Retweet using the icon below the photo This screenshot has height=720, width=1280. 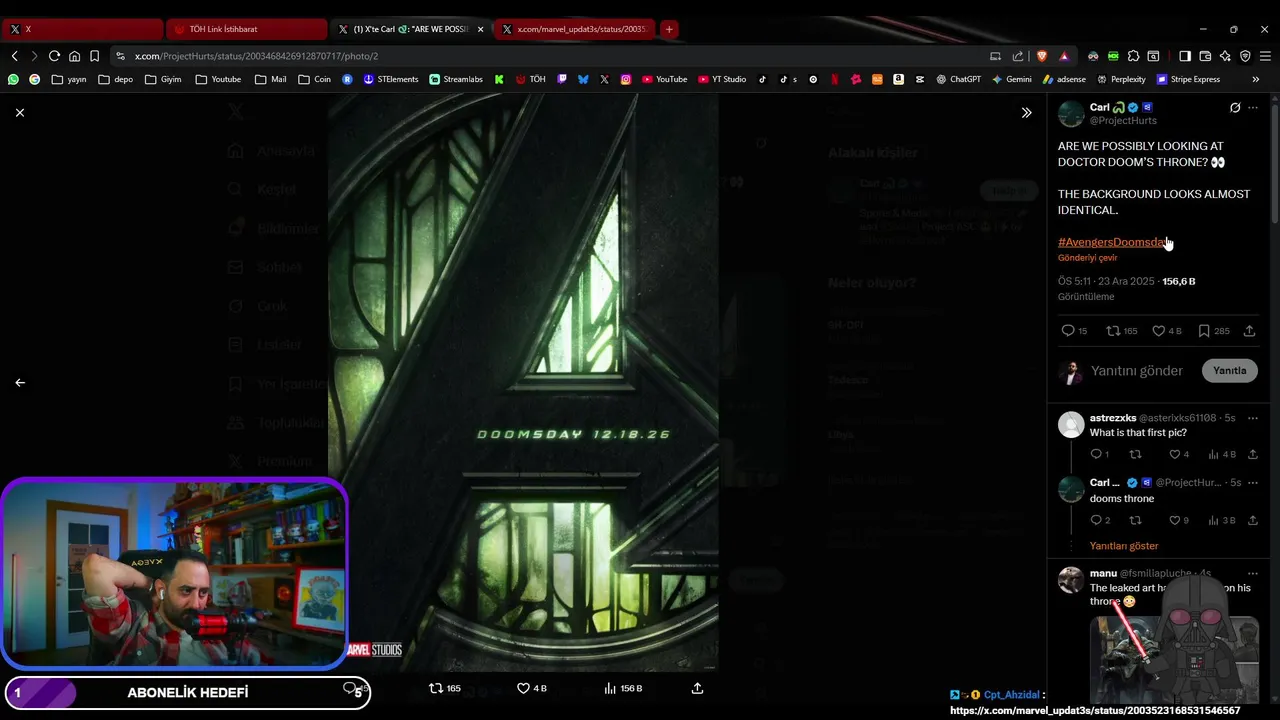[445, 688]
